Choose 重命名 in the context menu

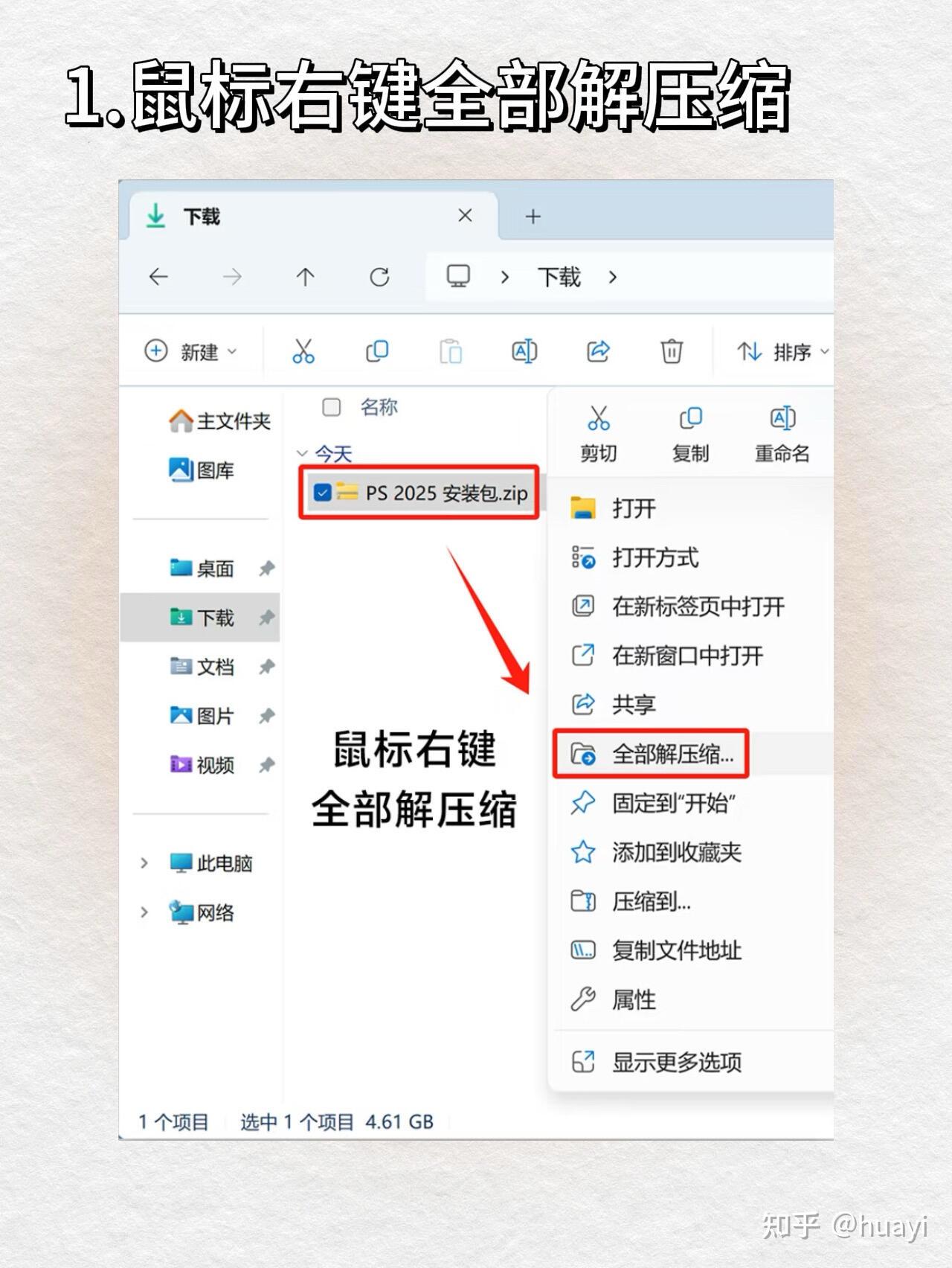coord(782,435)
